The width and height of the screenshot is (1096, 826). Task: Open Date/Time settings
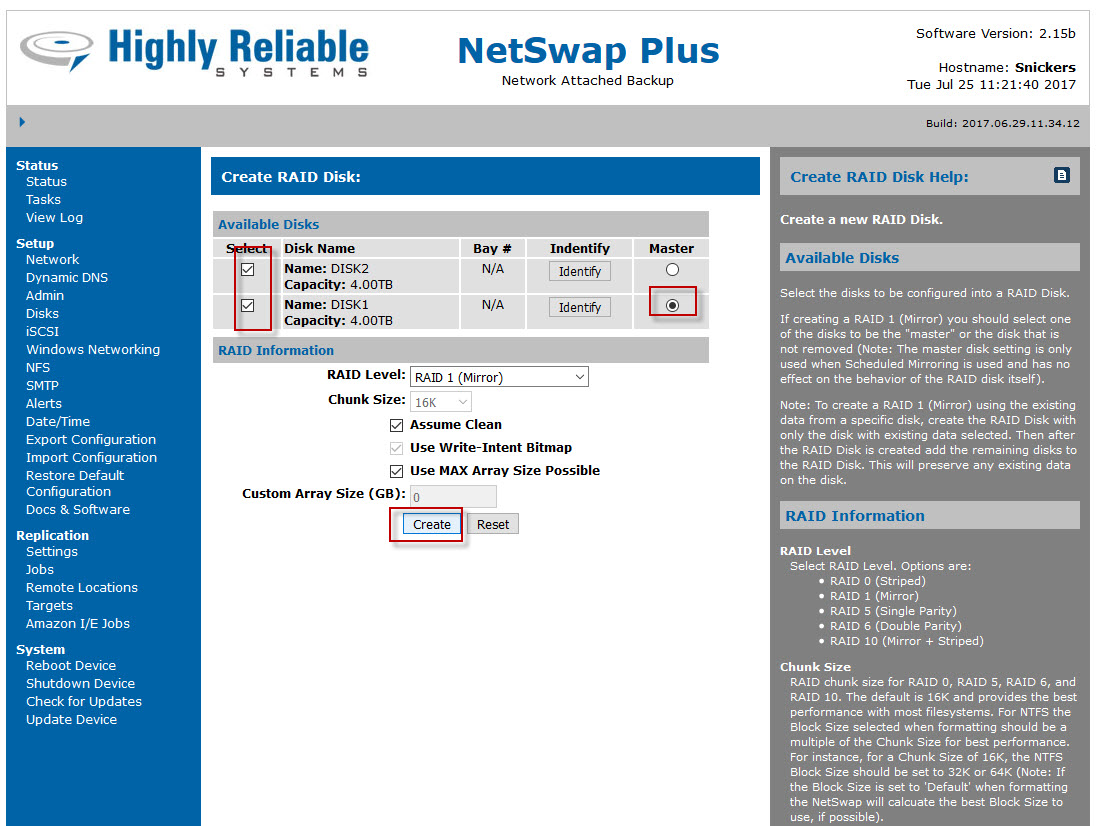click(58, 422)
